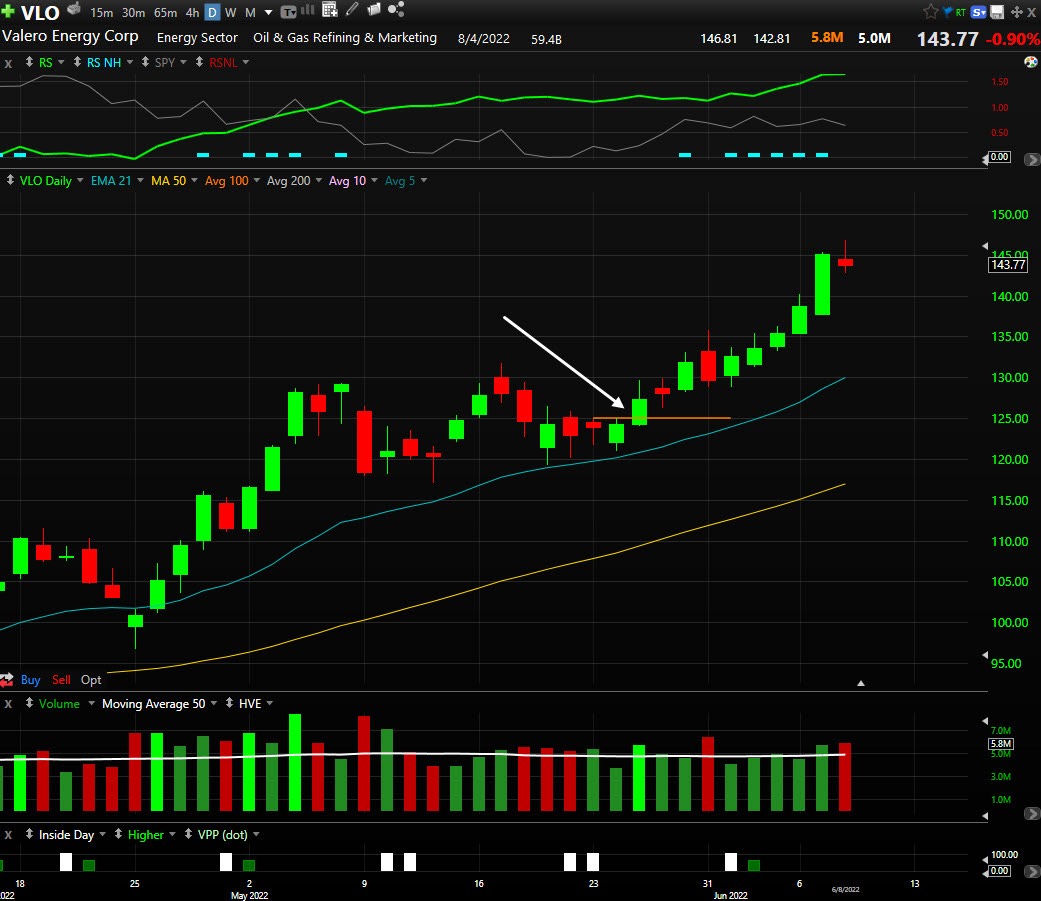
Task: Click Oil & Gas Refining & Marketing link
Action: [345, 38]
